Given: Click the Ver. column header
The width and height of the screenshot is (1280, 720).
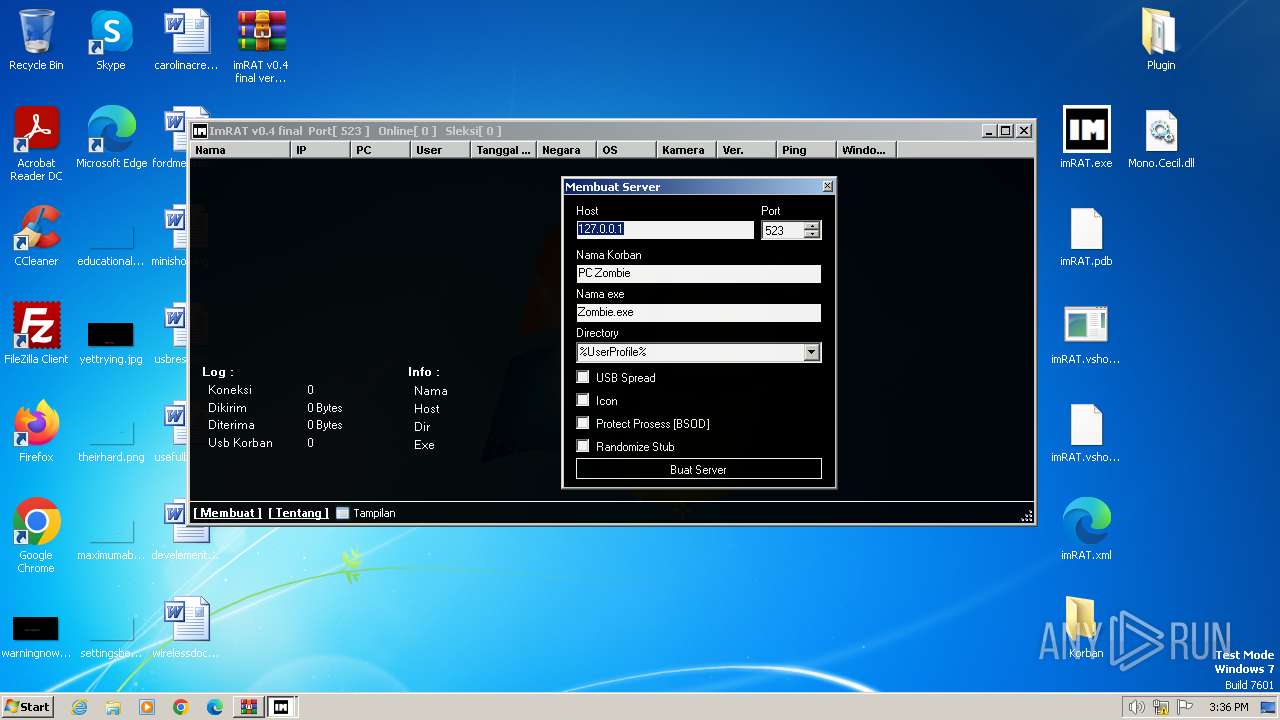Looking at the screenshot, I should [x=746, y=150].
